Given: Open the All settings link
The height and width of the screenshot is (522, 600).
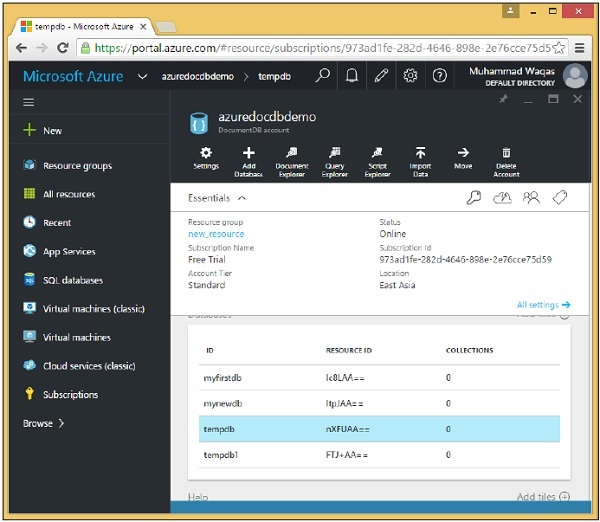Looking at the screenshot, I should [x=543, y=304].
